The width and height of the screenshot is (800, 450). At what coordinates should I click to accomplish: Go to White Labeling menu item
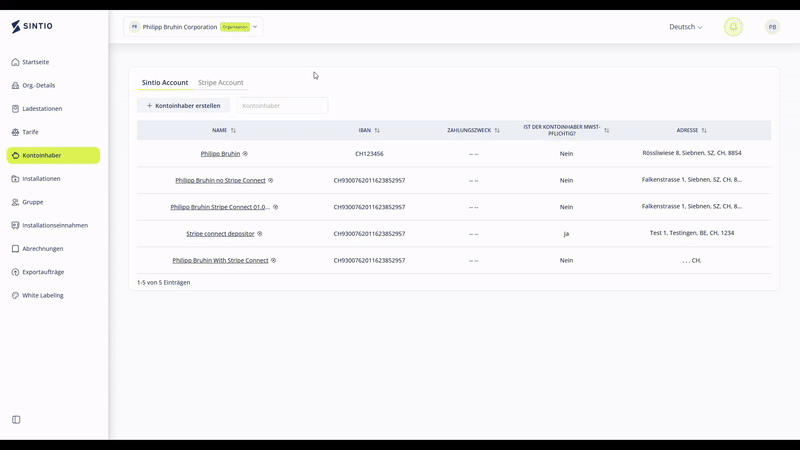coord(43,295)
